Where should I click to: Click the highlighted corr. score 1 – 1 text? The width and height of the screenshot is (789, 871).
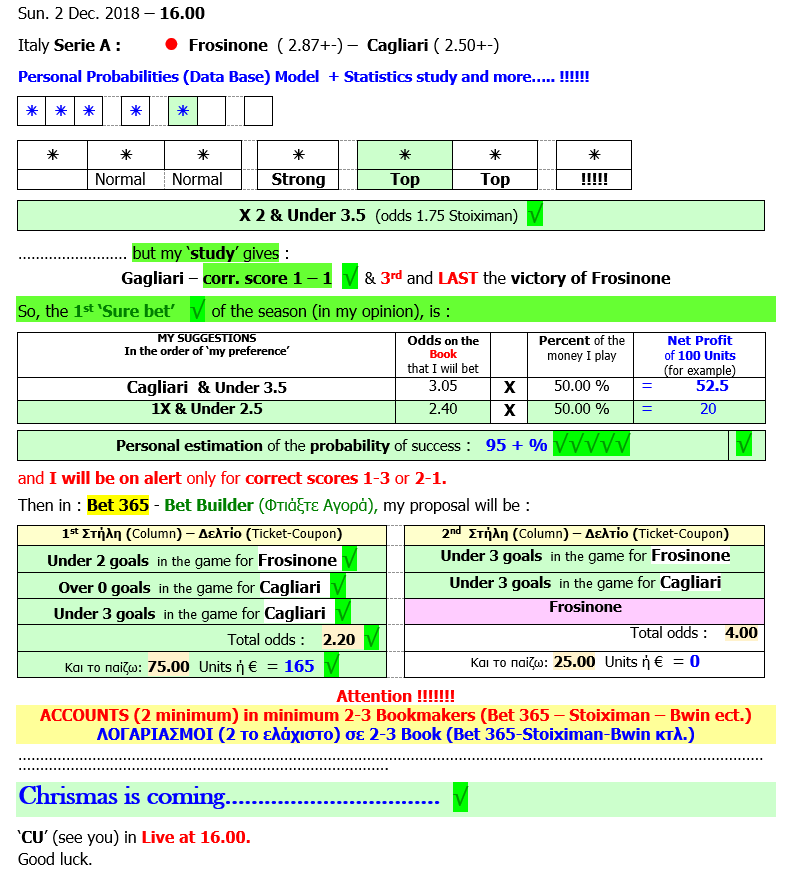point(267,277)
